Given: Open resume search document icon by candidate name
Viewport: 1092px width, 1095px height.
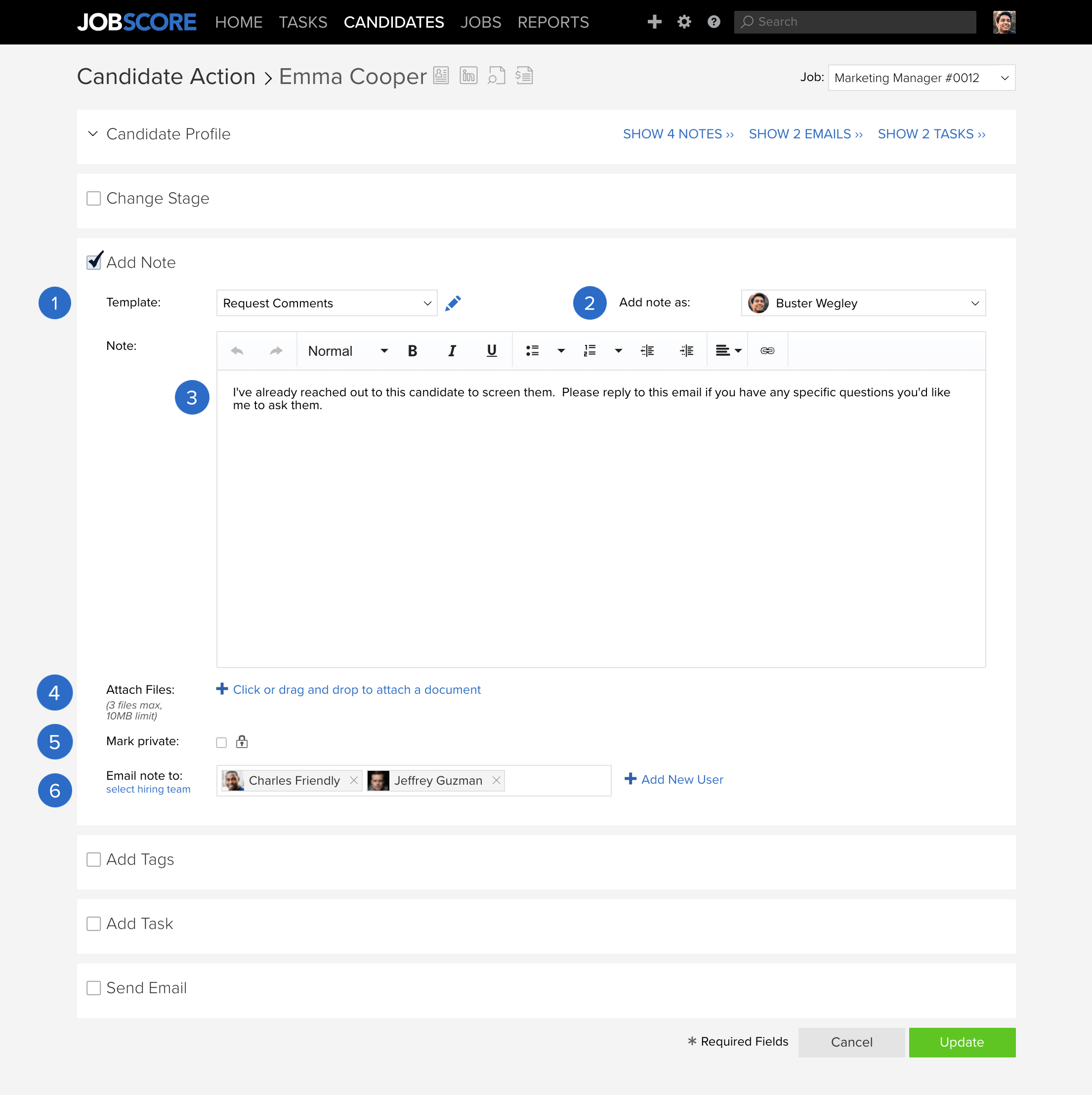Looking at the screenshot, I should [x=496, y=76].
